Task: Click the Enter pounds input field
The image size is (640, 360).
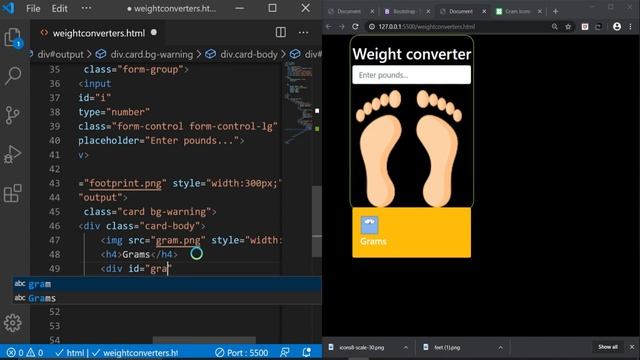Action: (x=411, y=75)
